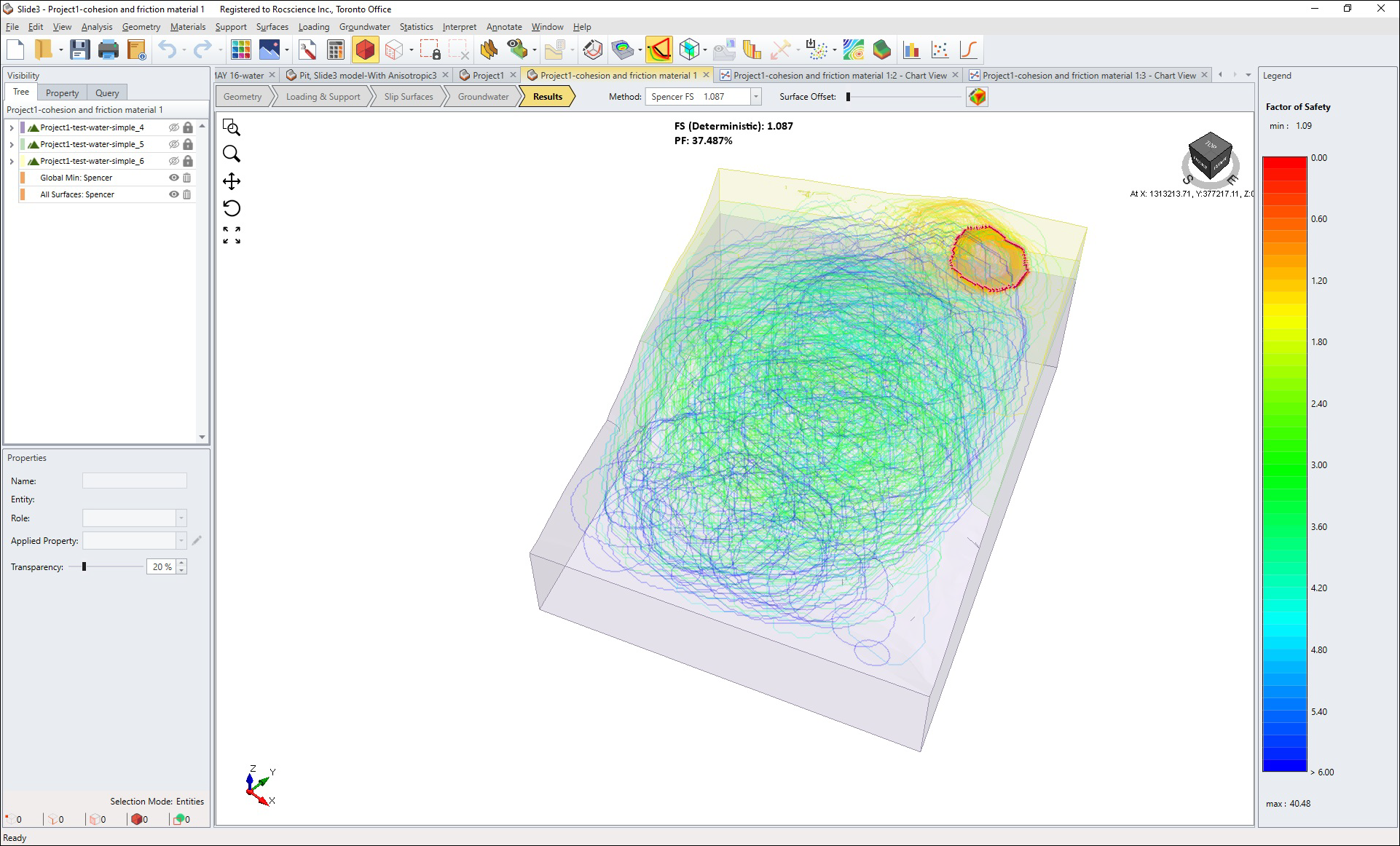Toggle visibility of All Surfaces Spencer layer

175,194
